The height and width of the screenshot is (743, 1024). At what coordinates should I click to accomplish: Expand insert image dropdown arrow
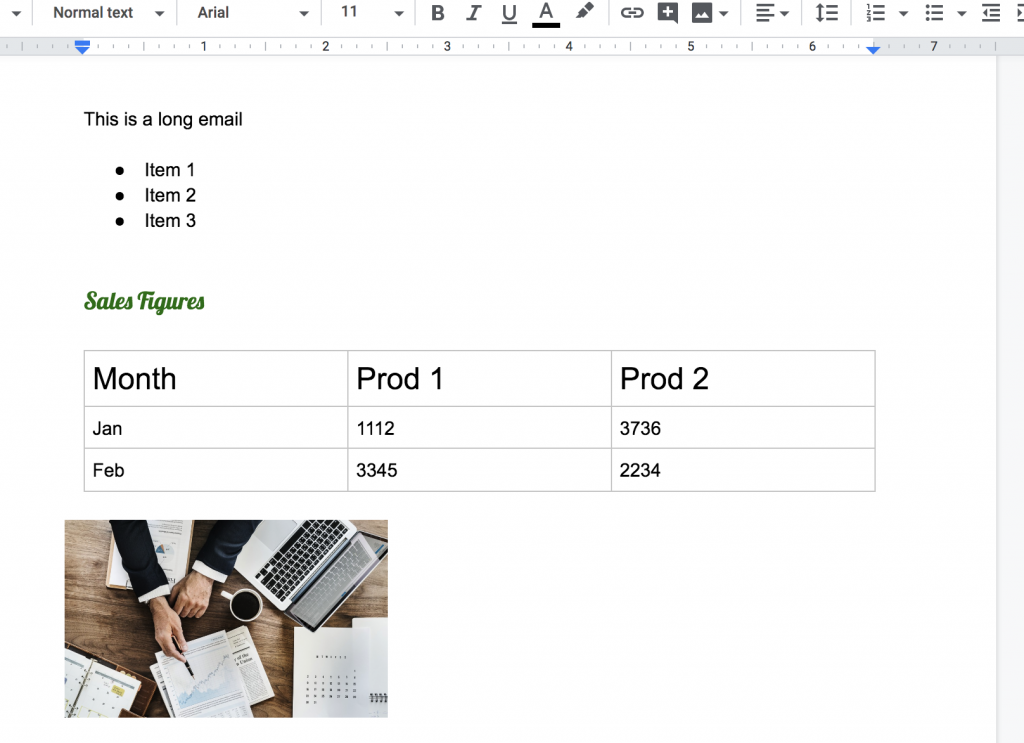(x=724, y=14)
